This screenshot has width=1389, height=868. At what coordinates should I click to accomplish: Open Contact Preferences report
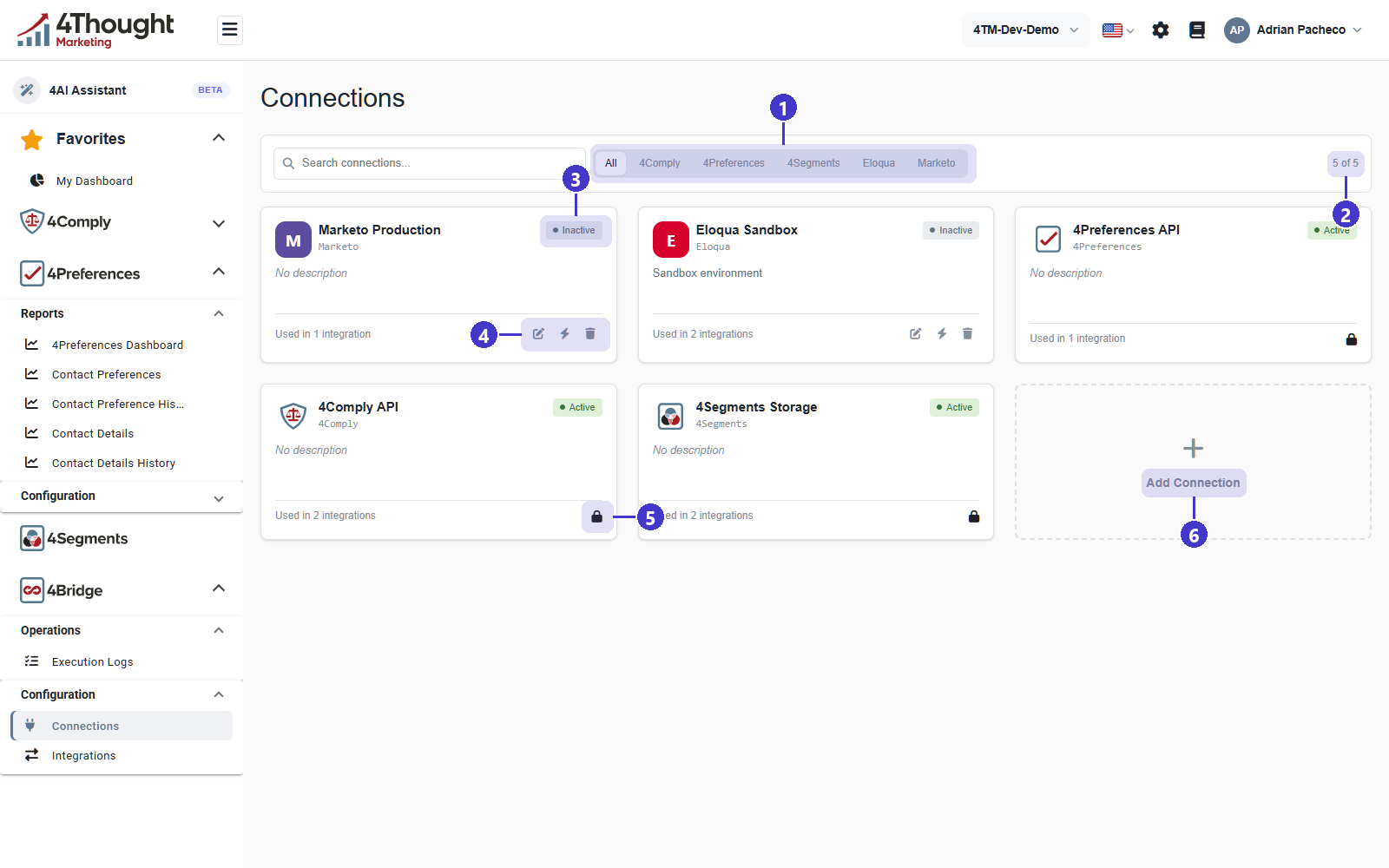coord(106,375)
